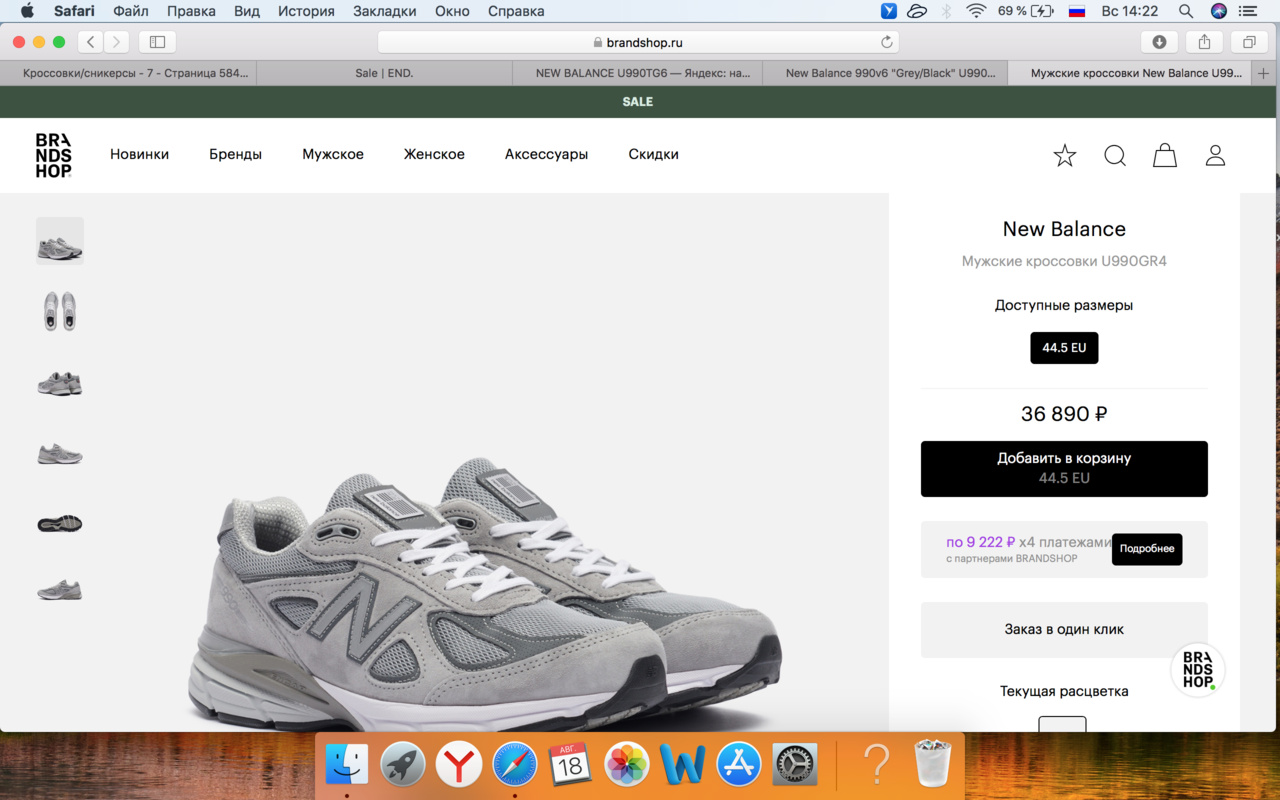The width and height of the screenshot is (1280, 800).
Task: Select sixth shoe side thumbnail
Action: (x=60, y=589)
